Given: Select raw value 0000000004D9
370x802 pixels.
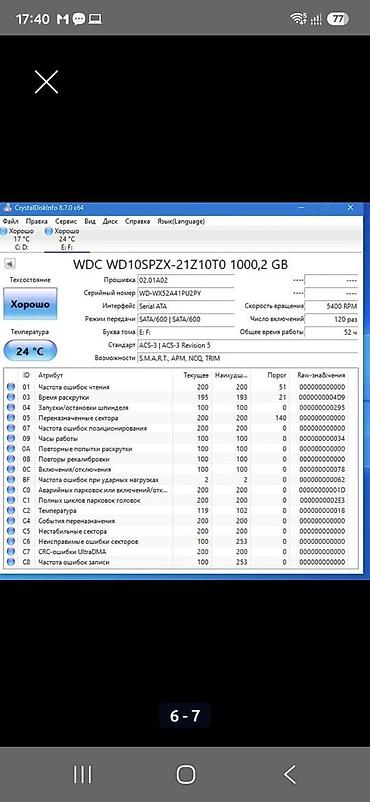Looking at the screenshot, I should tap(321, 397).
